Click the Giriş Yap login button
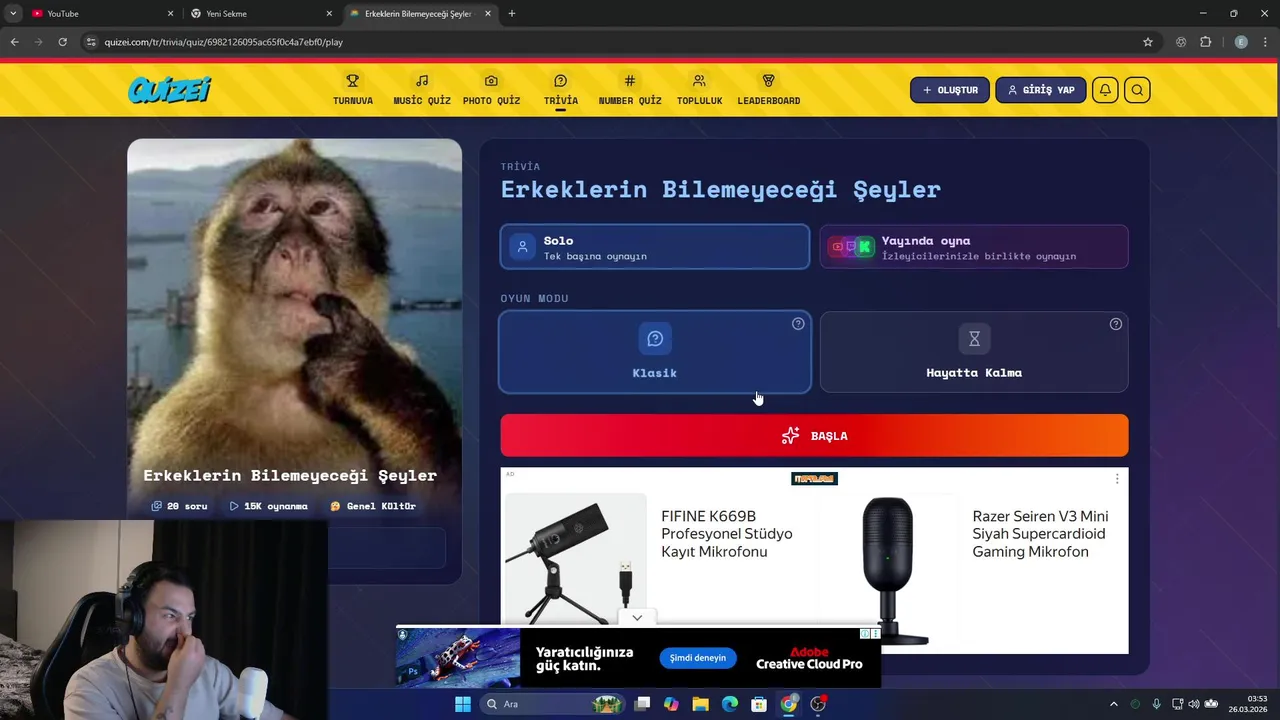The width and height of the screenshot is (1280, 720). tap(1040, 90)
